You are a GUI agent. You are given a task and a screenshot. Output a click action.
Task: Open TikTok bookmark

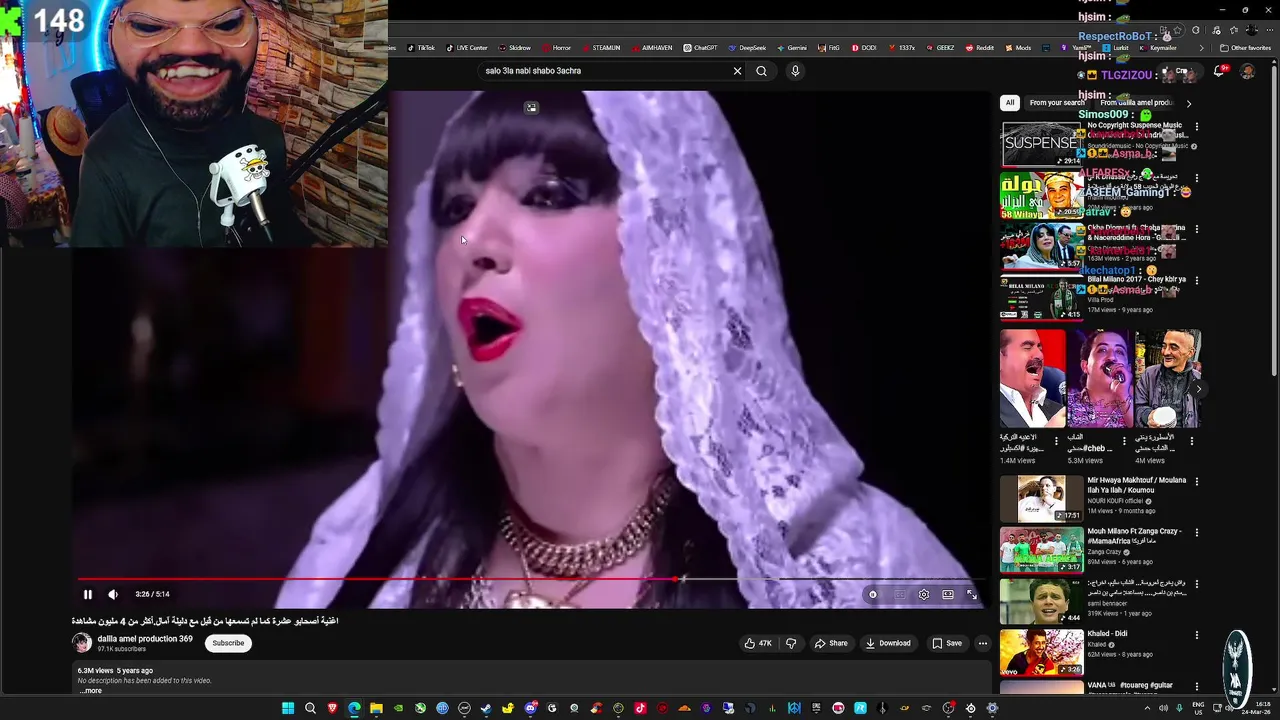tap(421, 48)
